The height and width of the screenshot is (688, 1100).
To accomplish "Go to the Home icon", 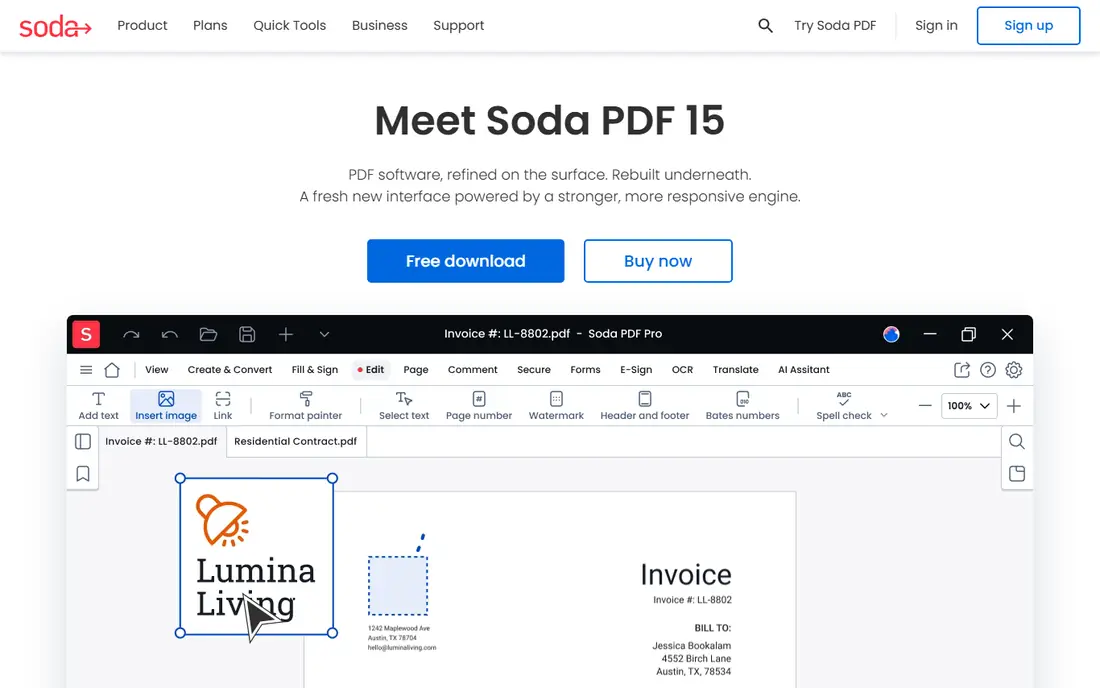I will click(112, 370).
